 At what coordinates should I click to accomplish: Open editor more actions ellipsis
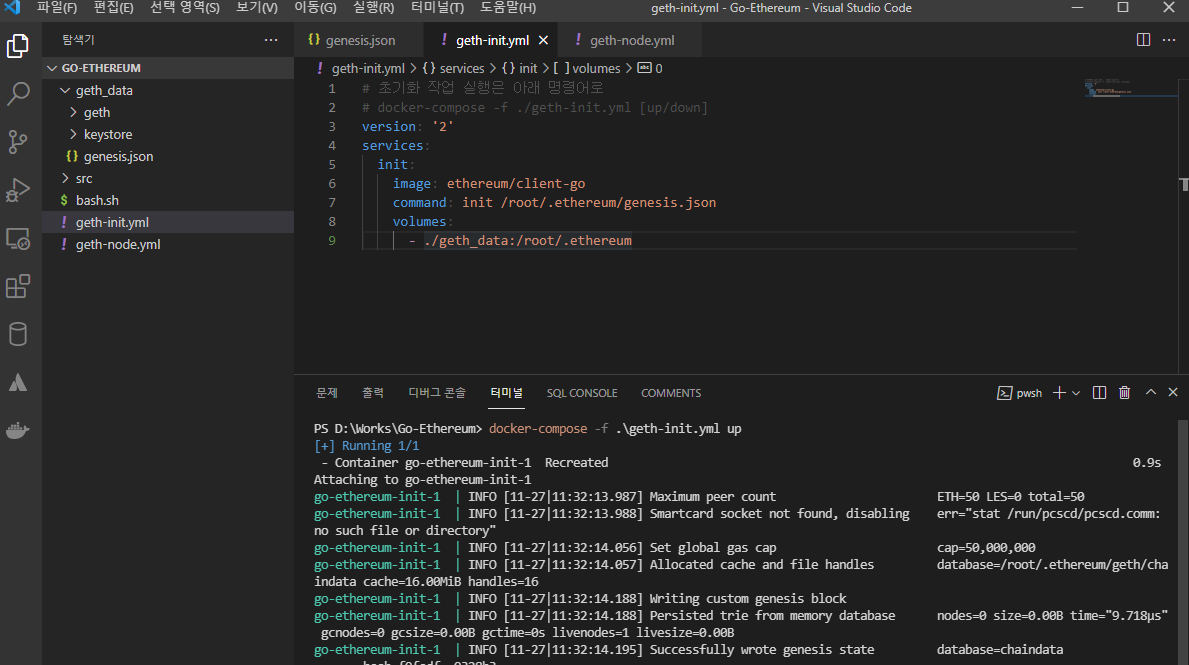[x=1169, y=39]
